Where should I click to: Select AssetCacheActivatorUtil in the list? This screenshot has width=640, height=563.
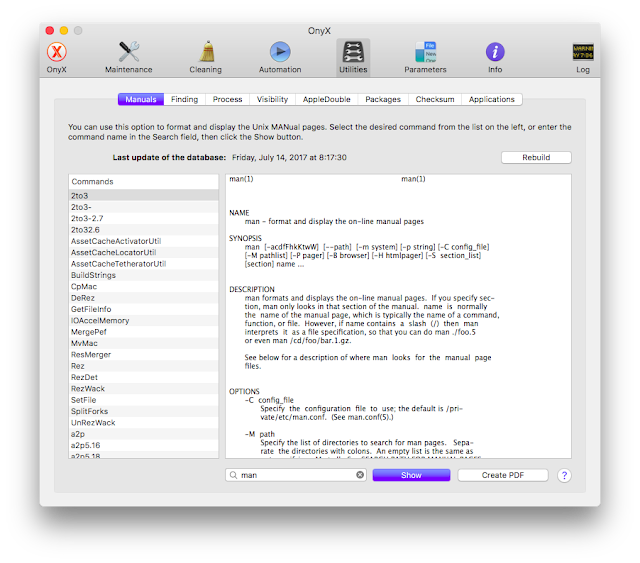(x=143, y=241)
